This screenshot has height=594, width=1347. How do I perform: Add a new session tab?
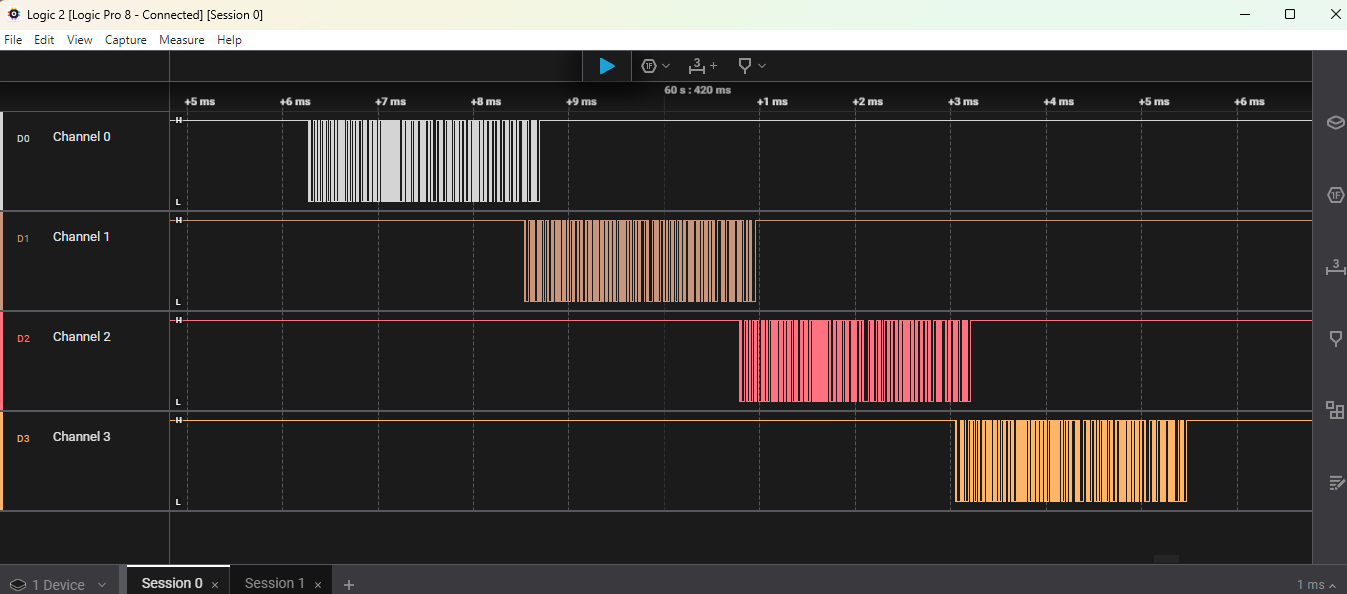coord(349,585)
